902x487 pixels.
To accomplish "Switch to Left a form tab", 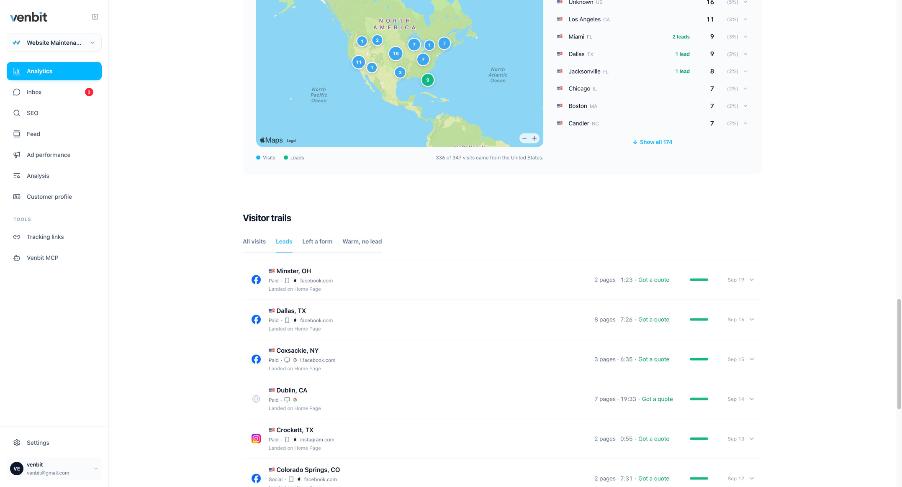I will tap(318, 241).
